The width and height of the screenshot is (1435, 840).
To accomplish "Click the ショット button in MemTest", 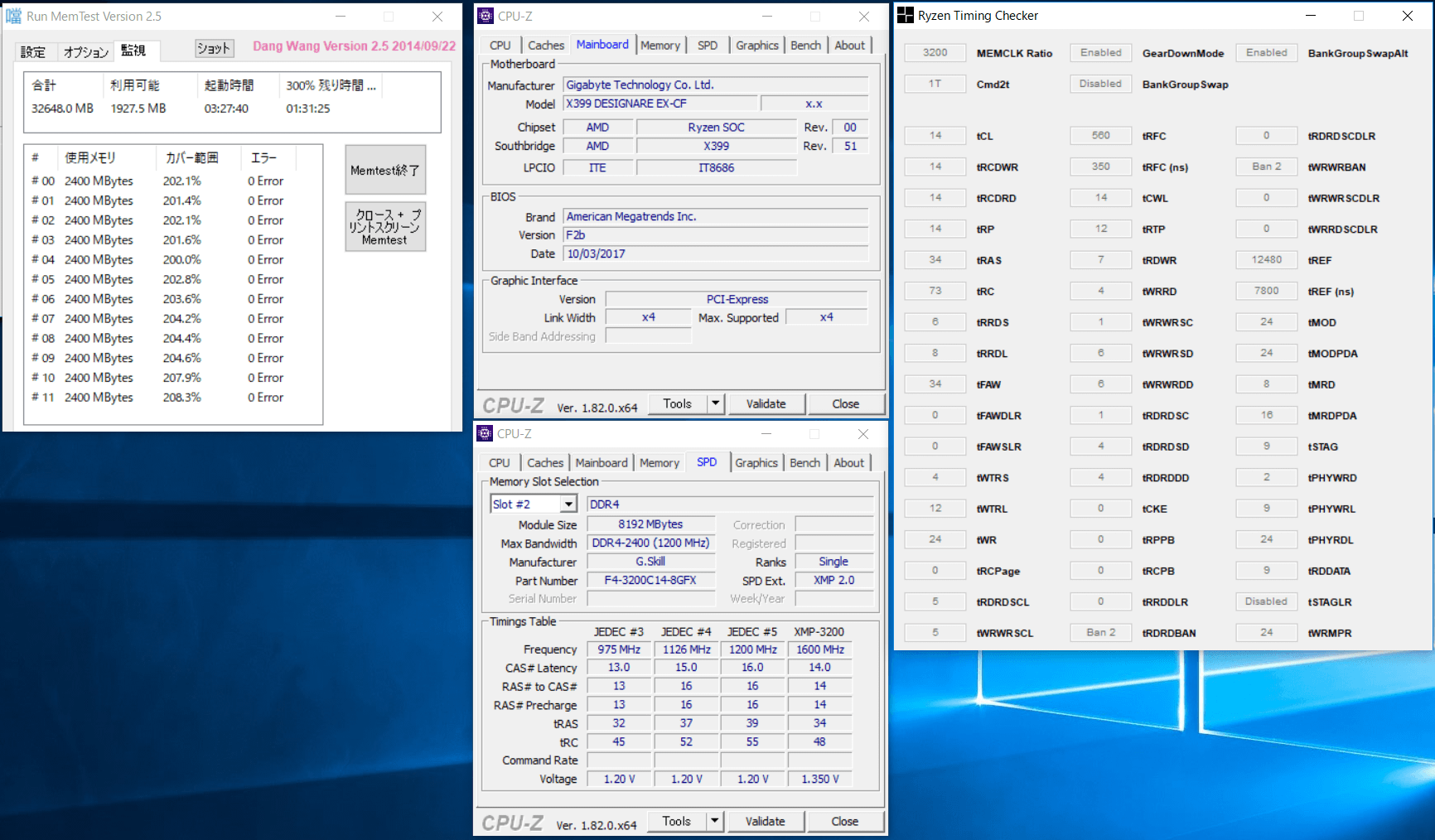I will point(214,48).
